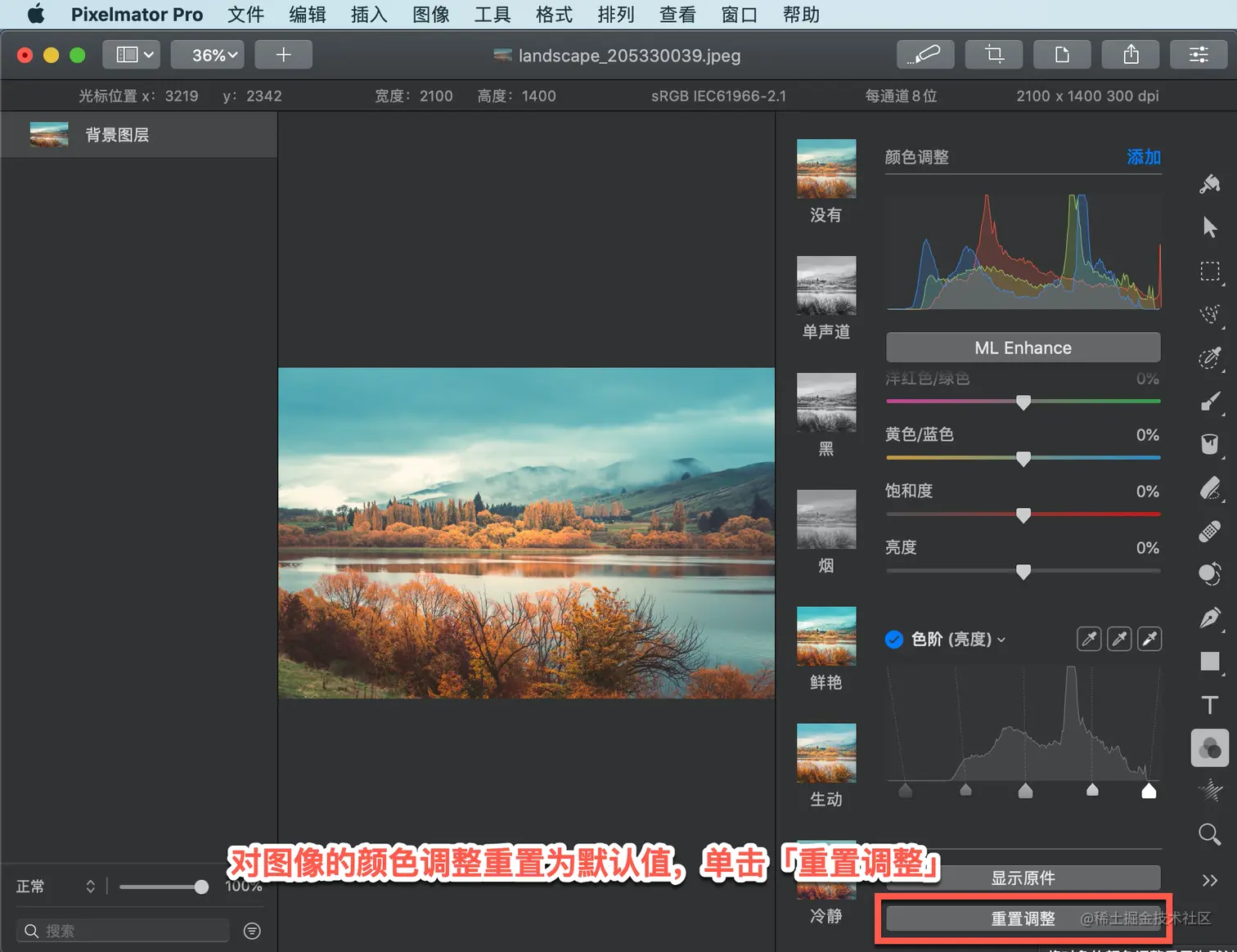The height and width of the screenshot is (952, 1237).
Task: Open the 正常 blend mode dropdown
Action: [x=56, y=887]
